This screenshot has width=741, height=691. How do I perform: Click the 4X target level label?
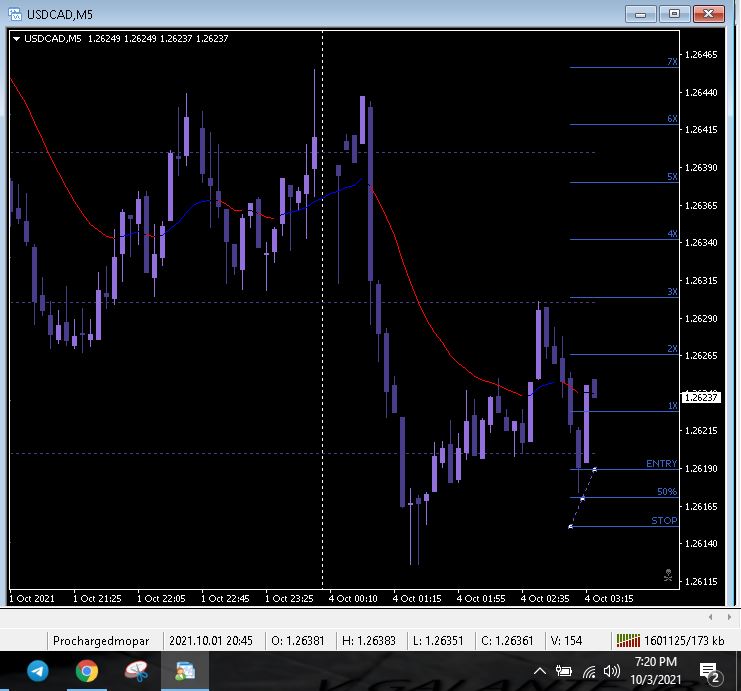[x=672, y=233]
